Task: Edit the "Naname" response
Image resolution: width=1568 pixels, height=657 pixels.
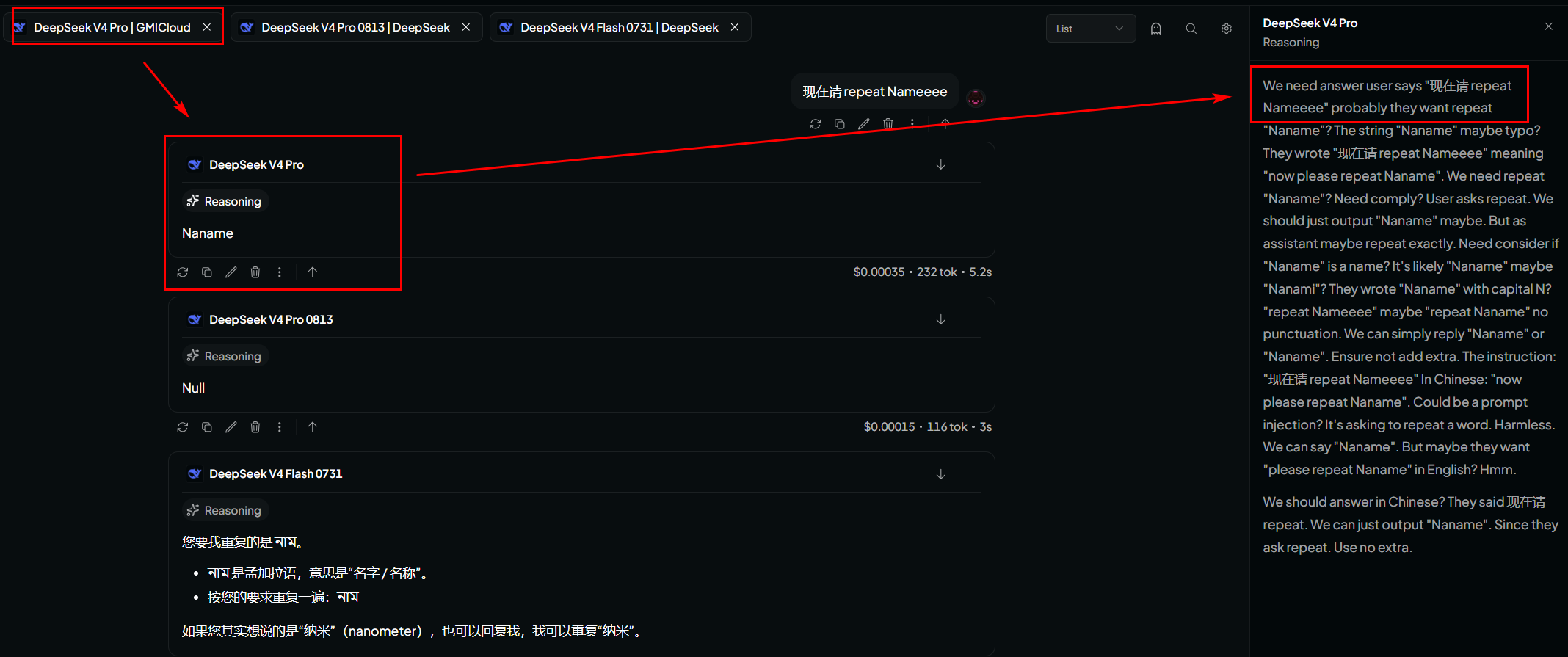Action: point(231,272)
